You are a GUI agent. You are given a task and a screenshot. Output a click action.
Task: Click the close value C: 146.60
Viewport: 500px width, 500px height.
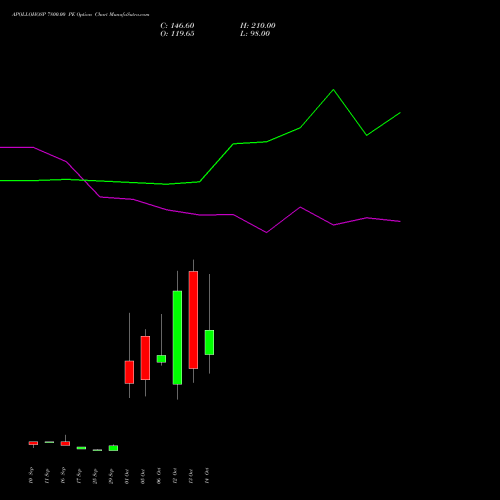(177, 26)
